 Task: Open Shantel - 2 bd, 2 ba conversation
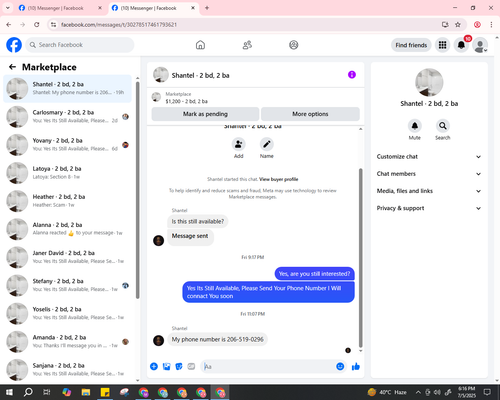tap(67, 89)
